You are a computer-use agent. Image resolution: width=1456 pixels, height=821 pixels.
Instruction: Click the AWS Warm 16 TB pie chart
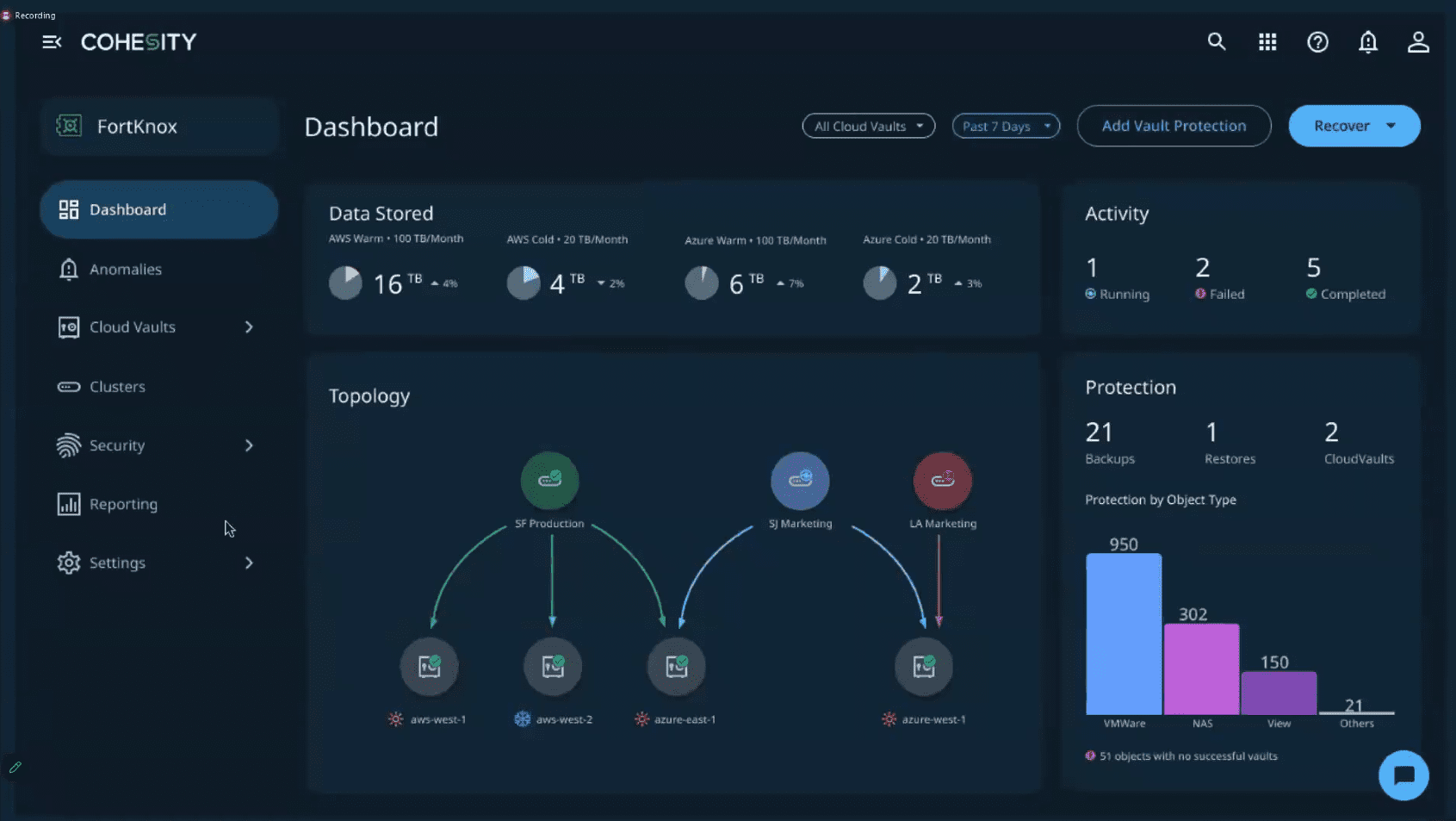point(345,283)
